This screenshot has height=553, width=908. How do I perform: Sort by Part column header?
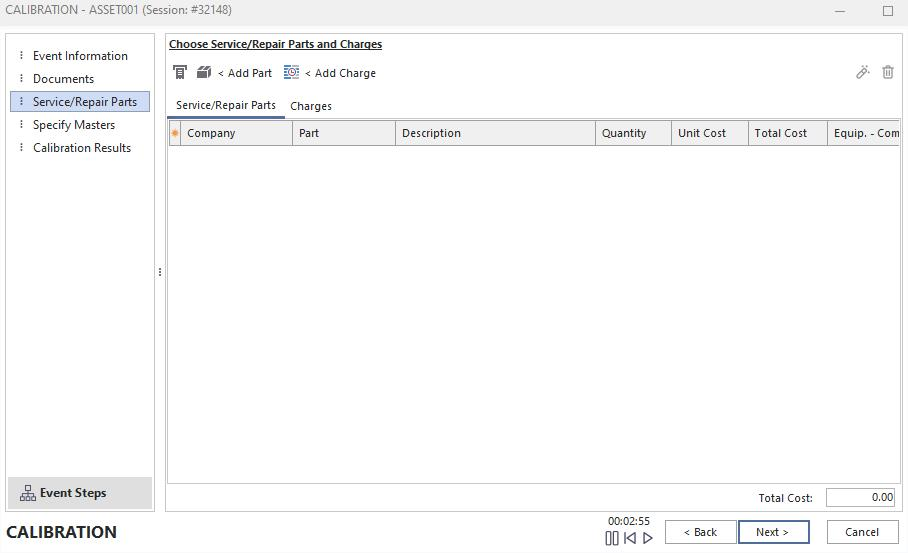click(x=344, y=133)
